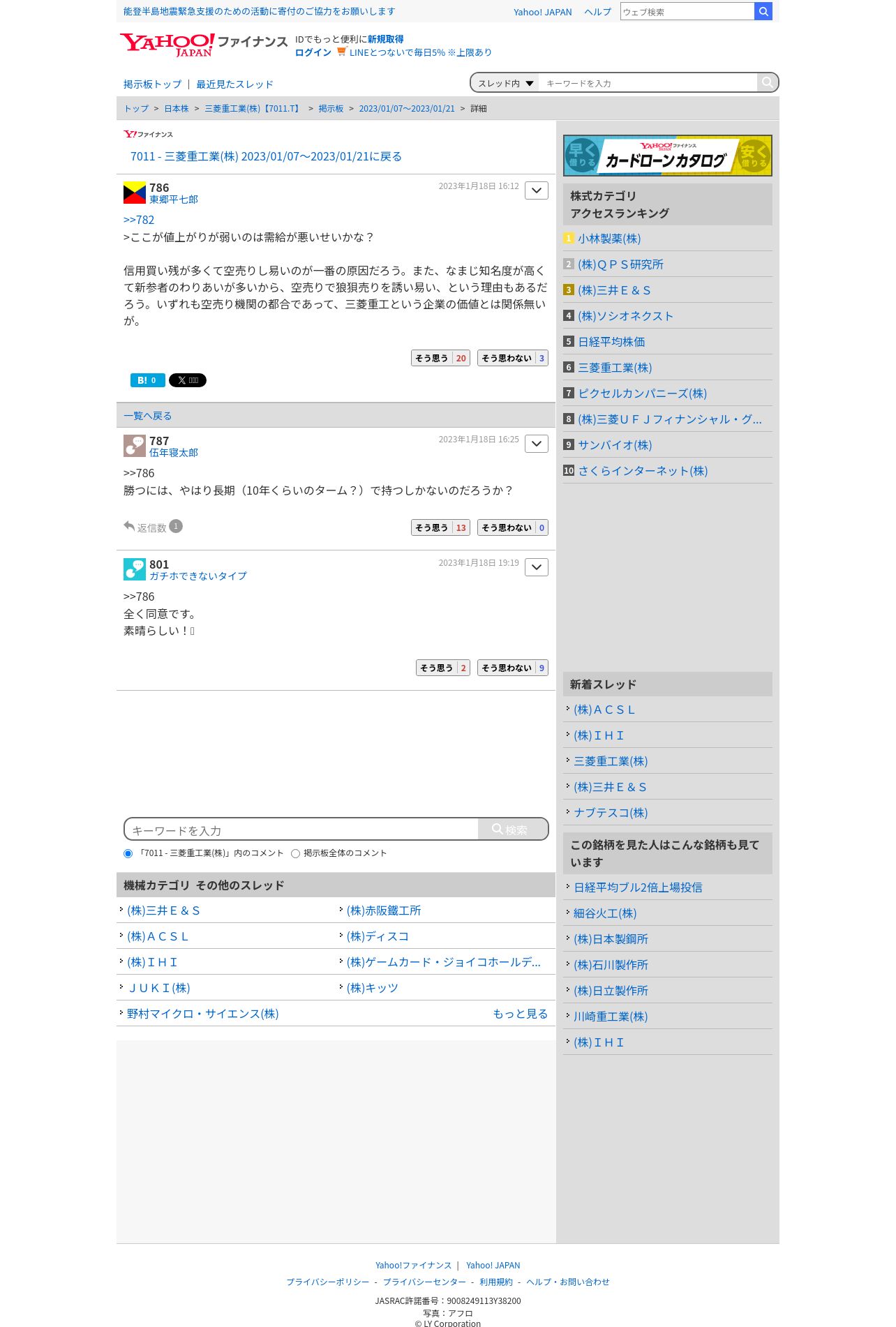This screenshot has height=1327, width=896.
Task: Focus the bottom キーワードを入力 search field
Action: point(301,830)
